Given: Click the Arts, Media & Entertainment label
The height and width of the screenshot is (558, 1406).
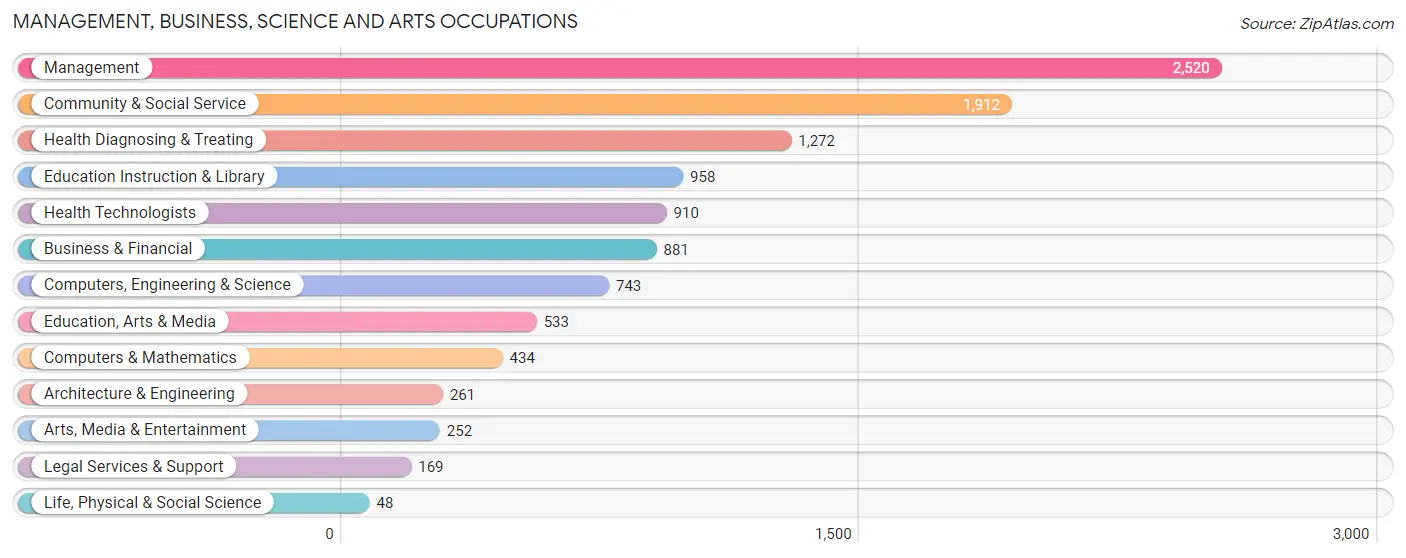Looking at the screenshot, I should [x=145, y=429].
